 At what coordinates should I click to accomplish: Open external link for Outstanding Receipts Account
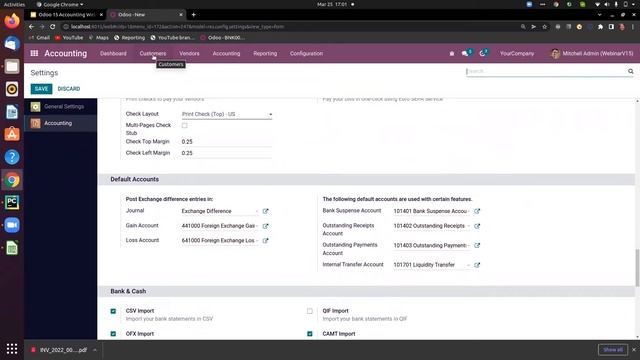[477, 226]
